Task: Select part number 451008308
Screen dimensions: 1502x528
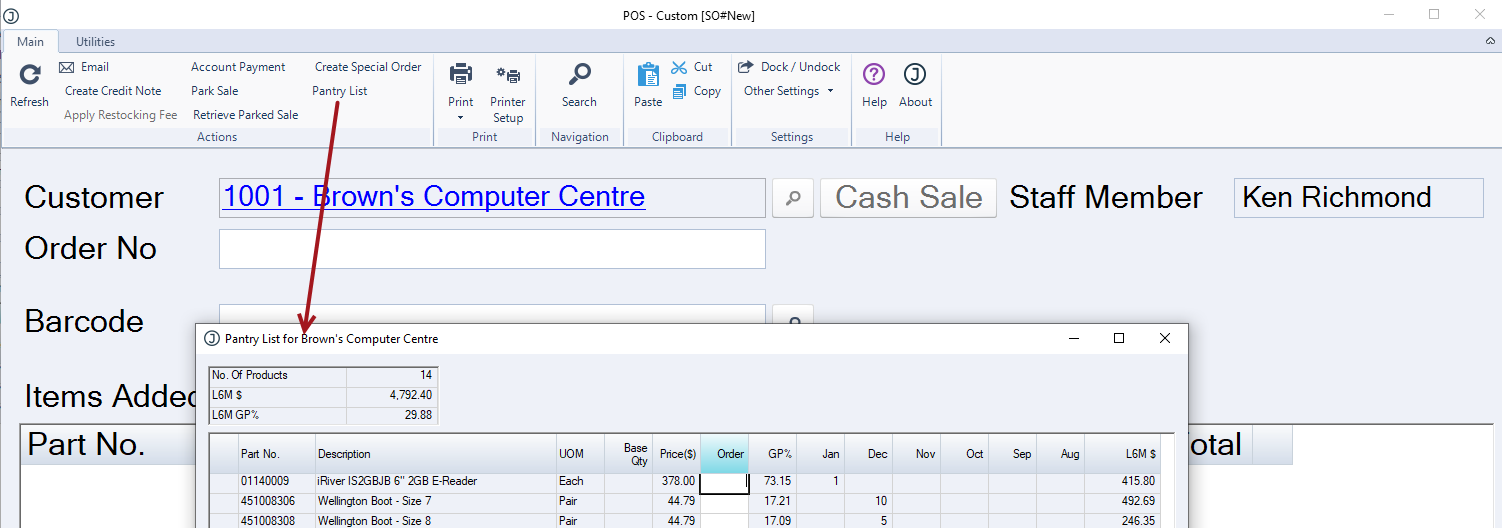Action: point(268,521)
